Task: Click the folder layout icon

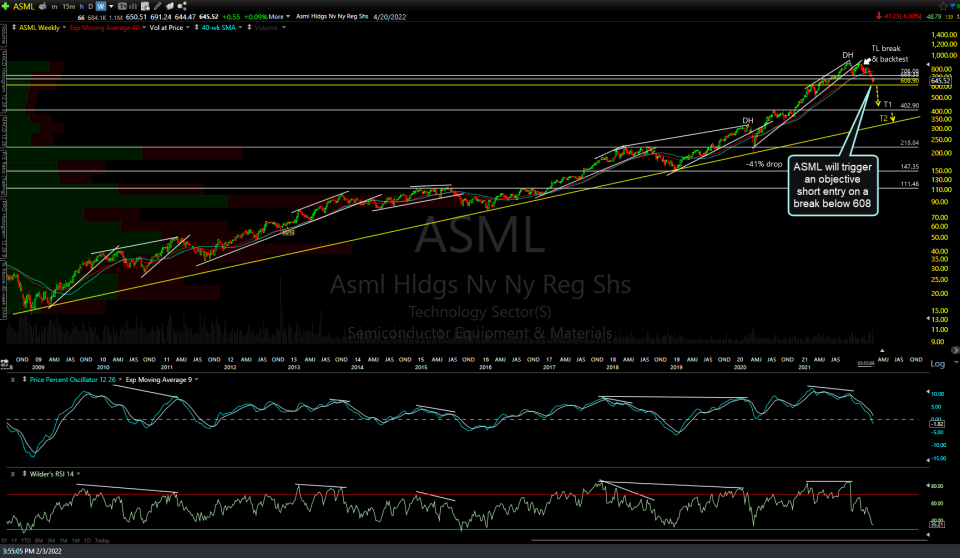Action: (170, 6)
